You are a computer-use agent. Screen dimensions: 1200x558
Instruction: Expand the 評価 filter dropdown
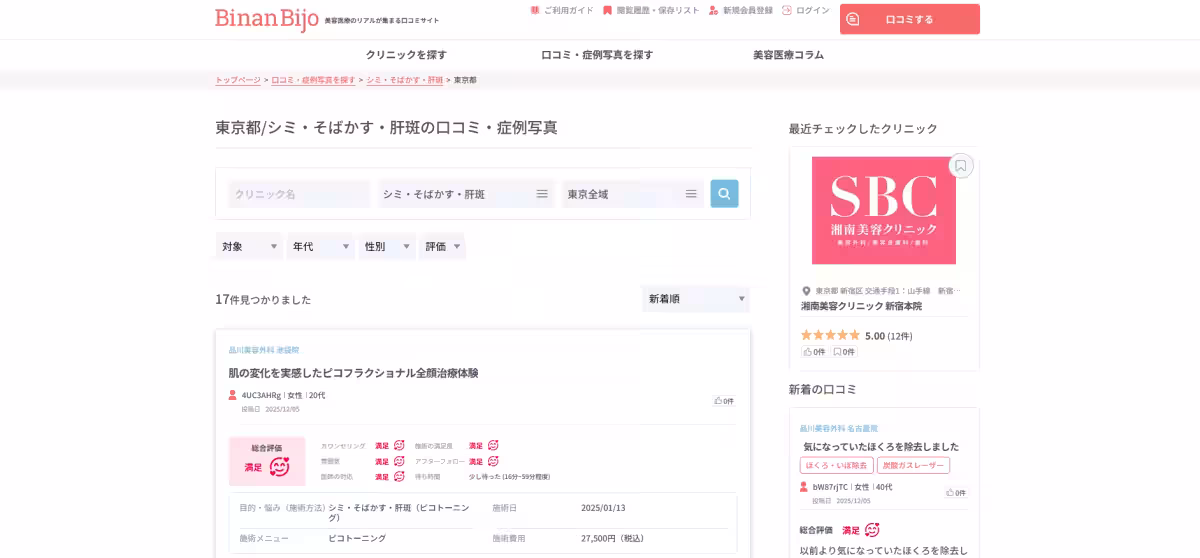click(x=442, y=246)
